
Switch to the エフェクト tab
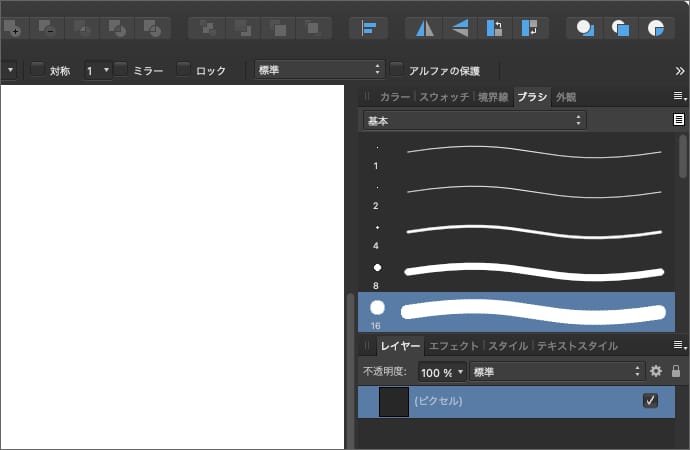[454, 346]
